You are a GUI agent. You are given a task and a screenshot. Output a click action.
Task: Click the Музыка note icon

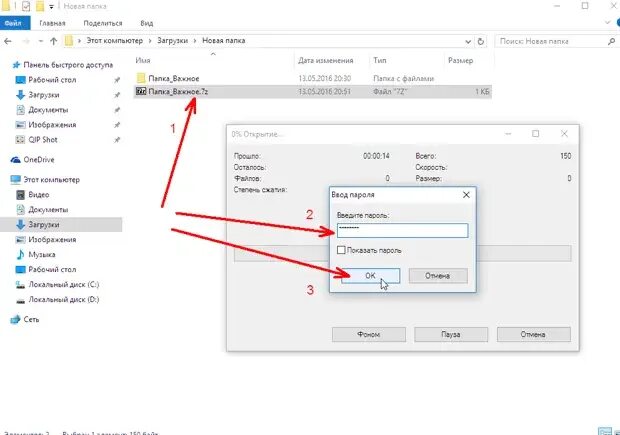pyautogui.click(x=20, y=254)
